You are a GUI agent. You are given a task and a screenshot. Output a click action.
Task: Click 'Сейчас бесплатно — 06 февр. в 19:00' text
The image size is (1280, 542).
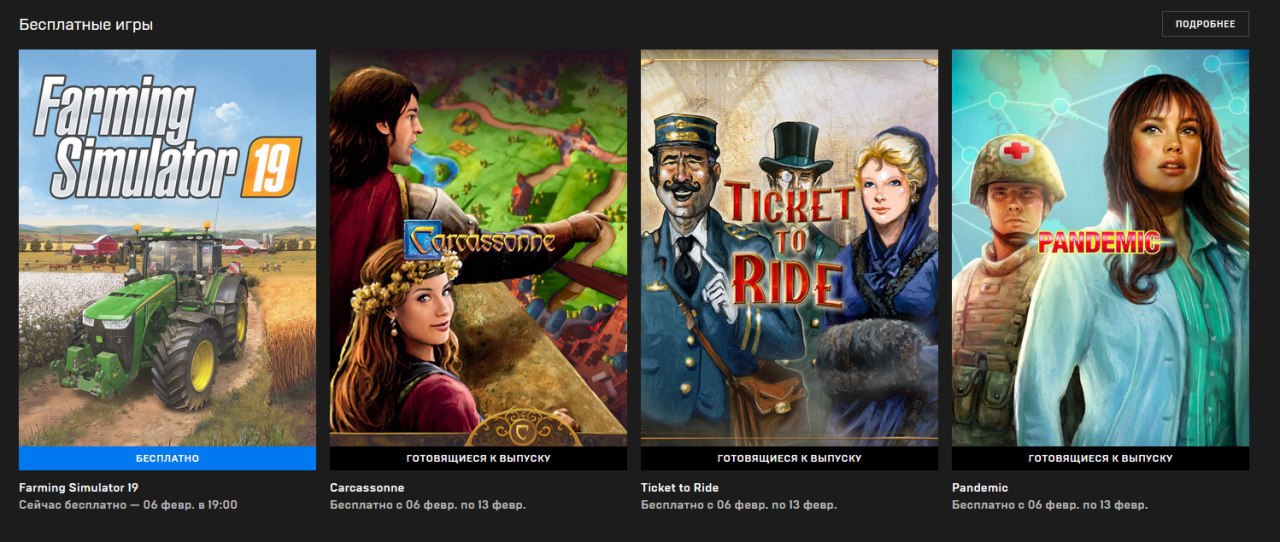[128, 505]
